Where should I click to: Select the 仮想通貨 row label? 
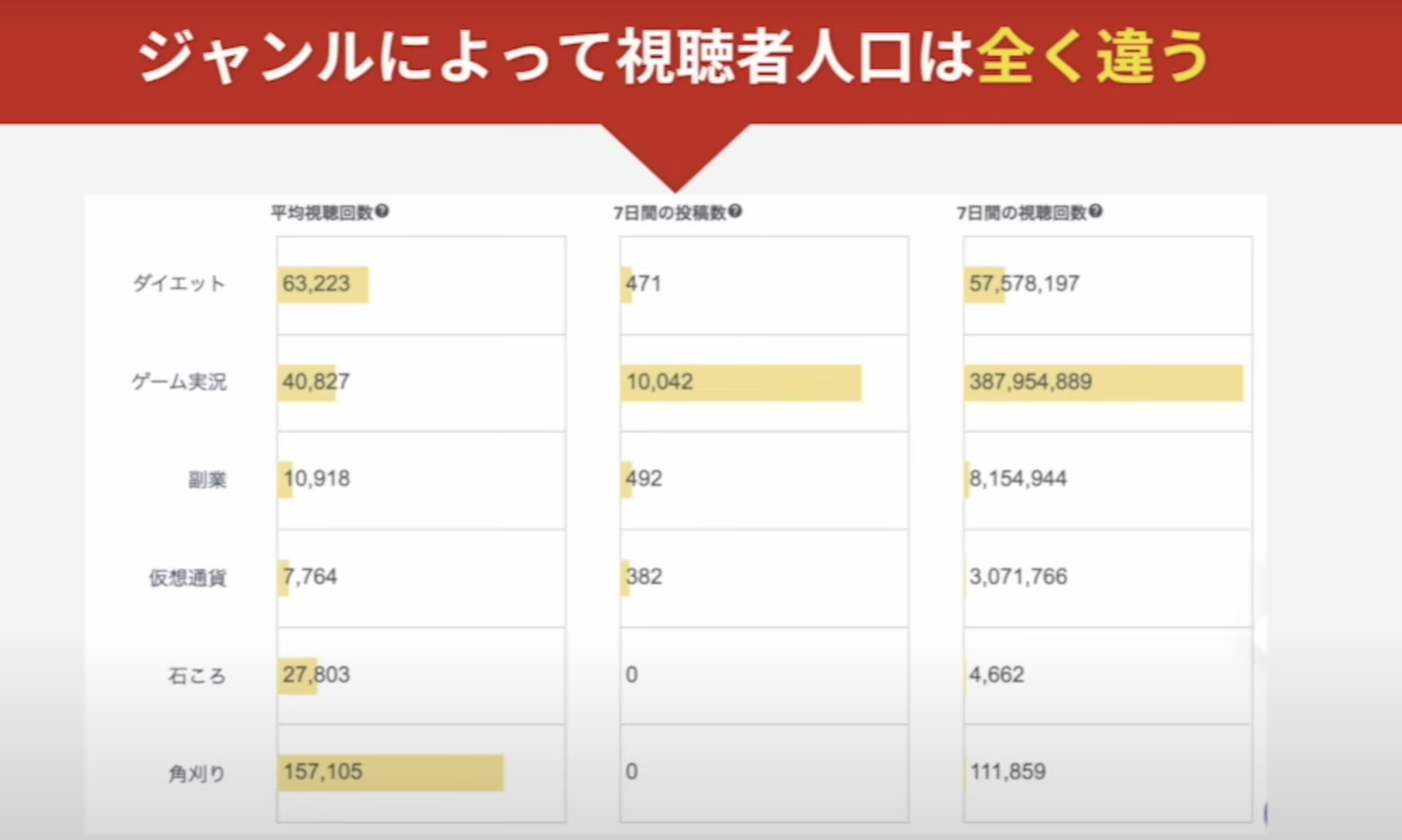[188, 577]
